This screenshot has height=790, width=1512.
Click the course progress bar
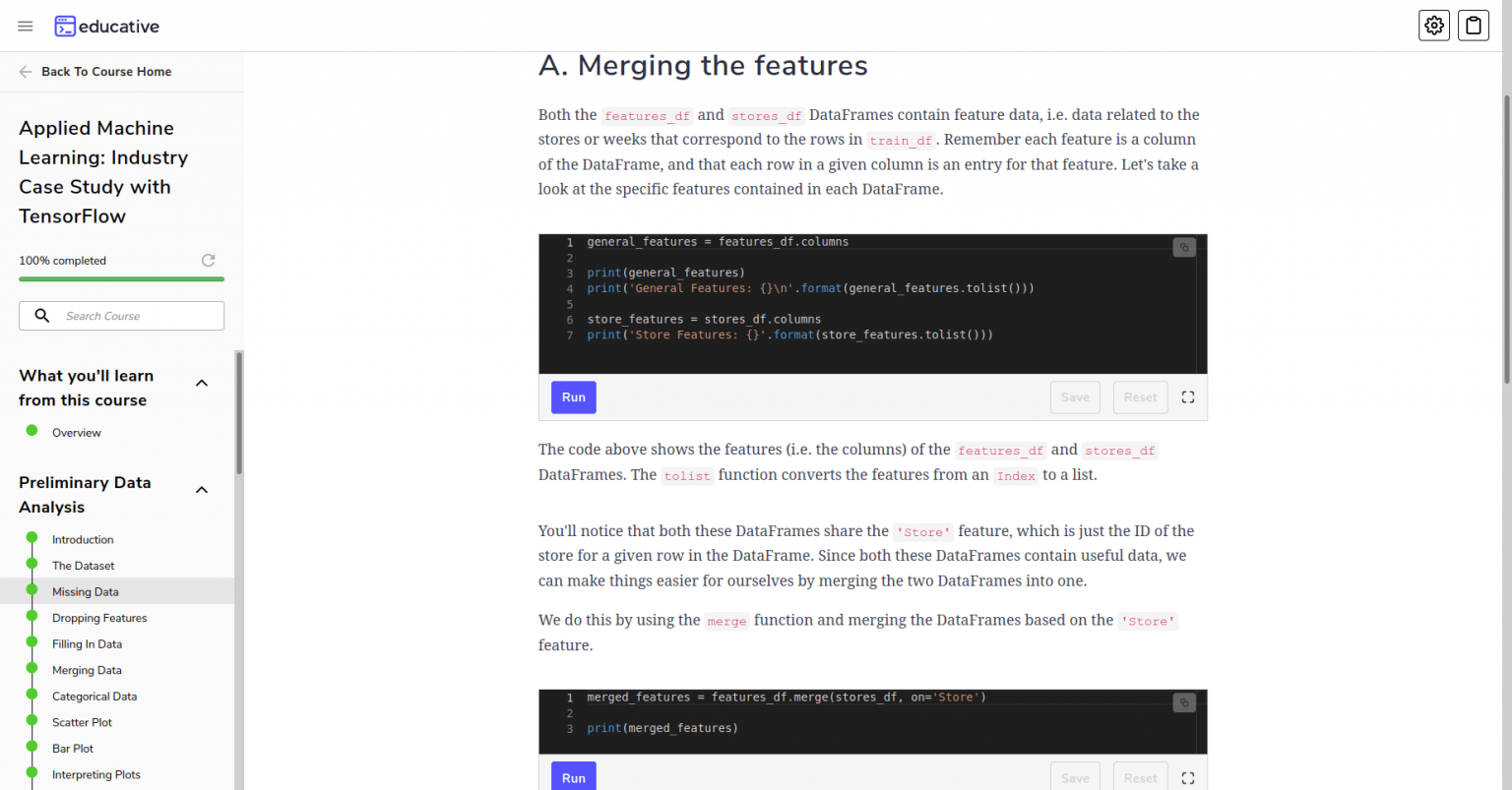(x=121, y=279)
